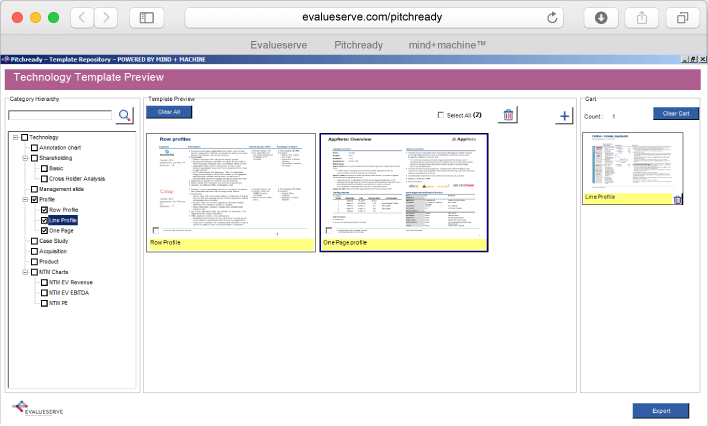Click the Row Profile yellow caption label

pyautogui.click(x=231, y=243)
